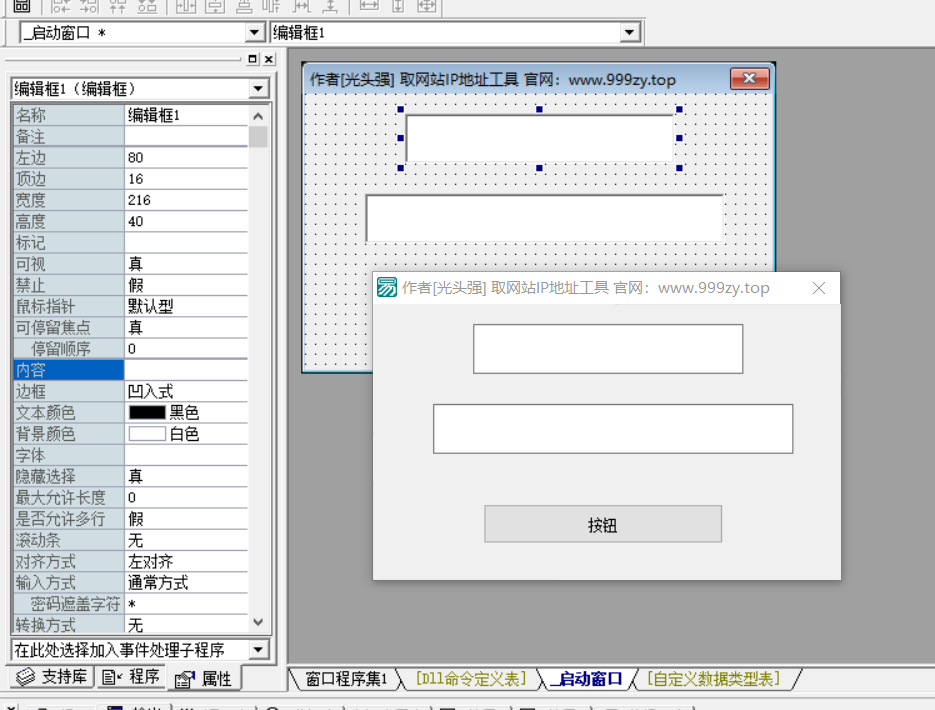Click the 支持库 tab book icon
The height and width of the screenshot is (710, 935).
click(x=26, y=677)
